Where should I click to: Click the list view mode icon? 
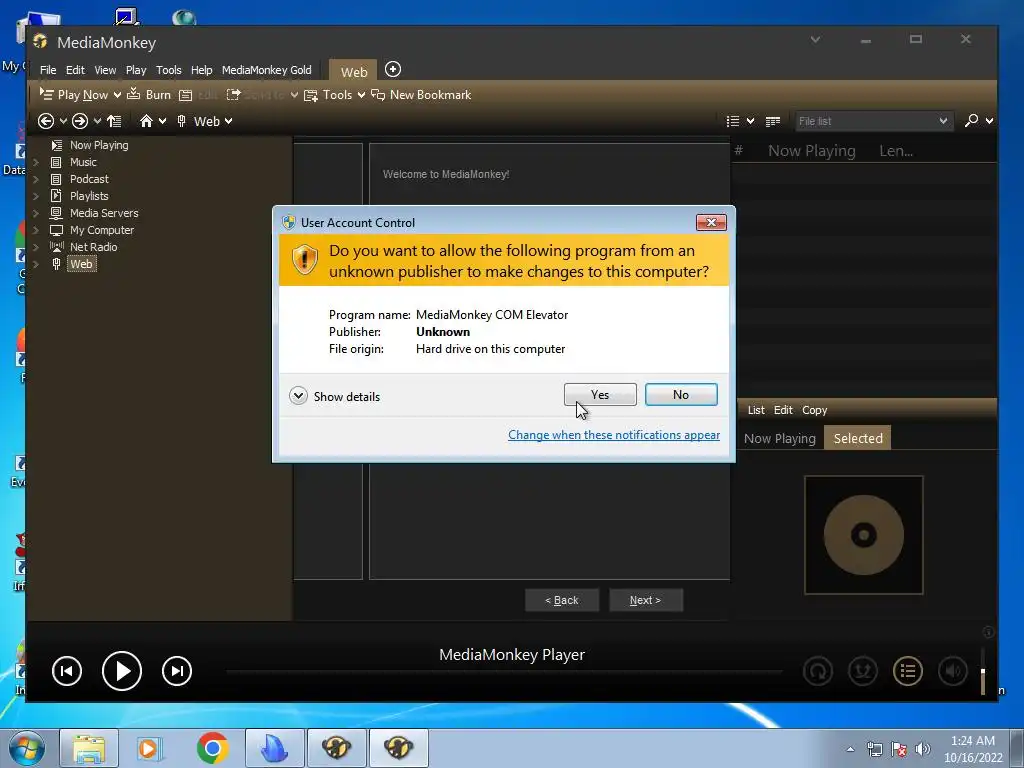pos(733,121)
